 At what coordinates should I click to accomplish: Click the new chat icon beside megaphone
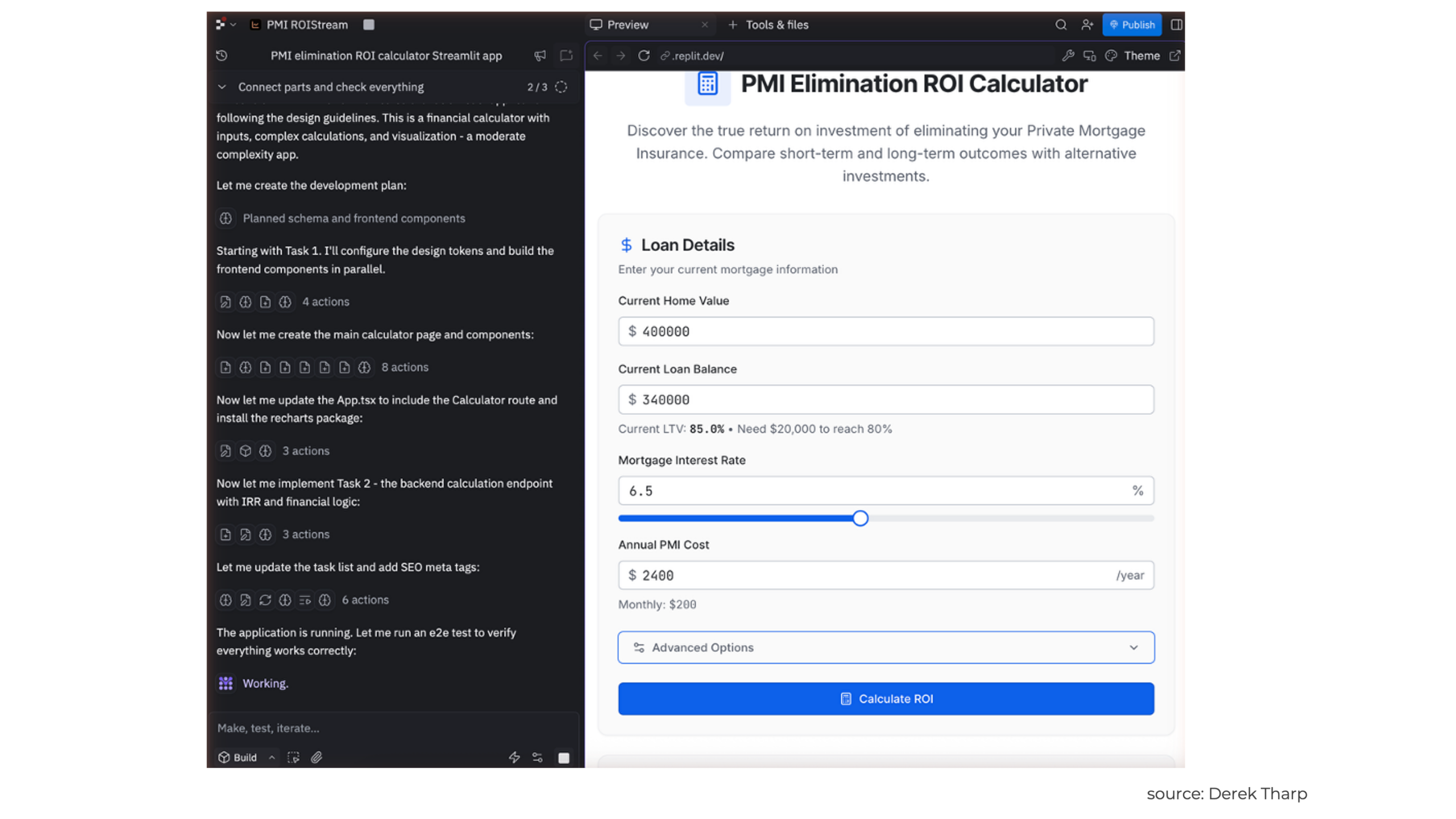[x=565, y=55]
